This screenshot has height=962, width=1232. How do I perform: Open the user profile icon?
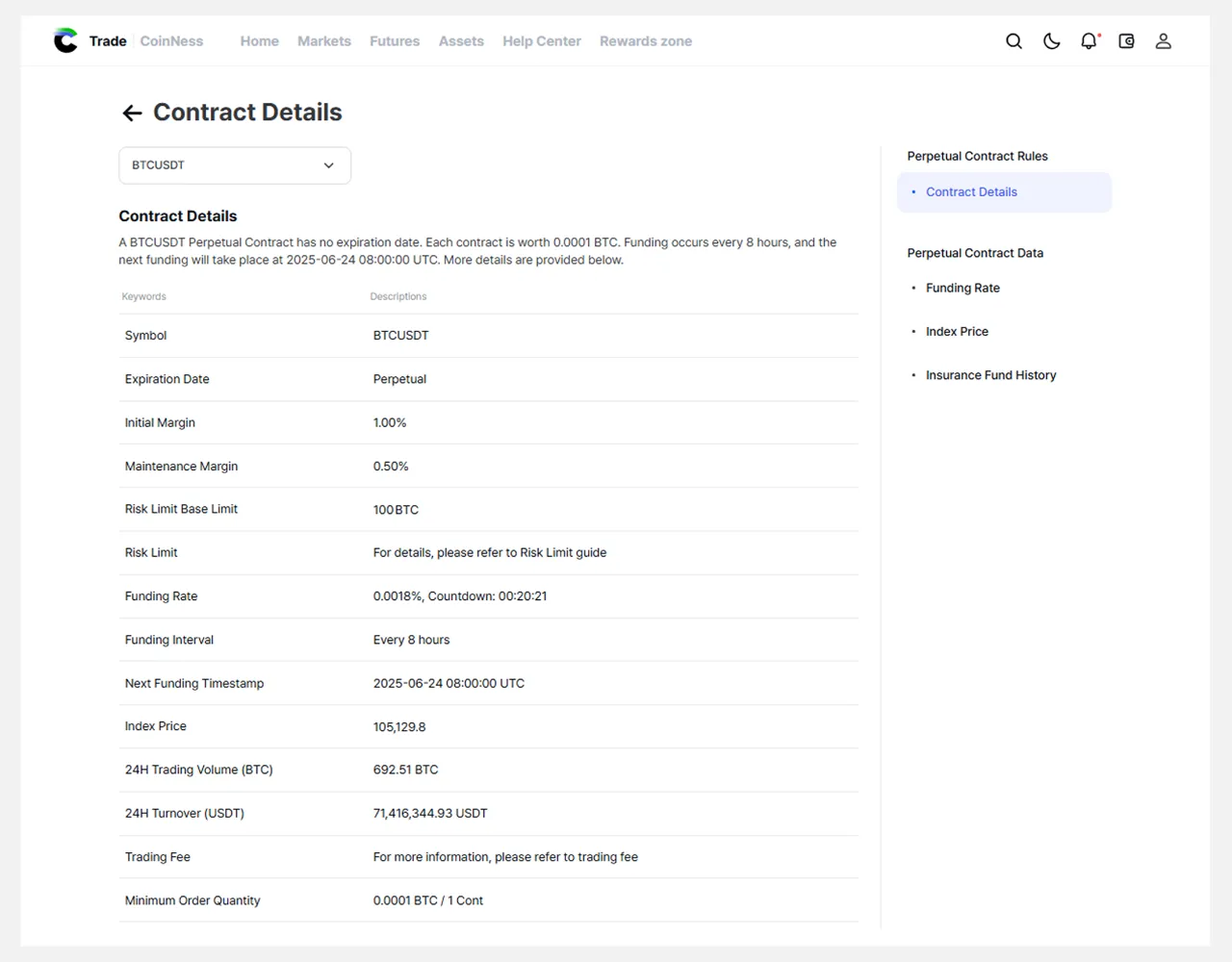(1163, 41)
